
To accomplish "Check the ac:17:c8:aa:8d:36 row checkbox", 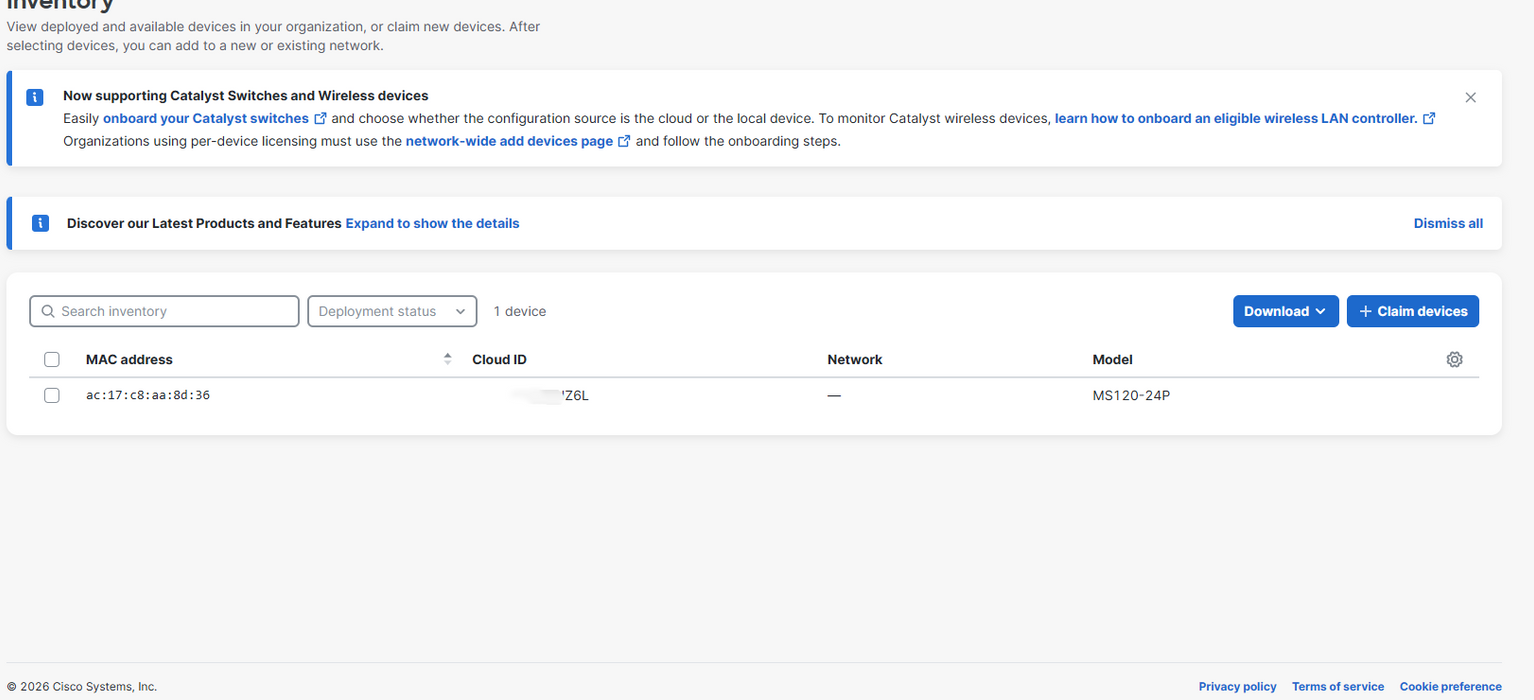I will click(x=52, y=395).
